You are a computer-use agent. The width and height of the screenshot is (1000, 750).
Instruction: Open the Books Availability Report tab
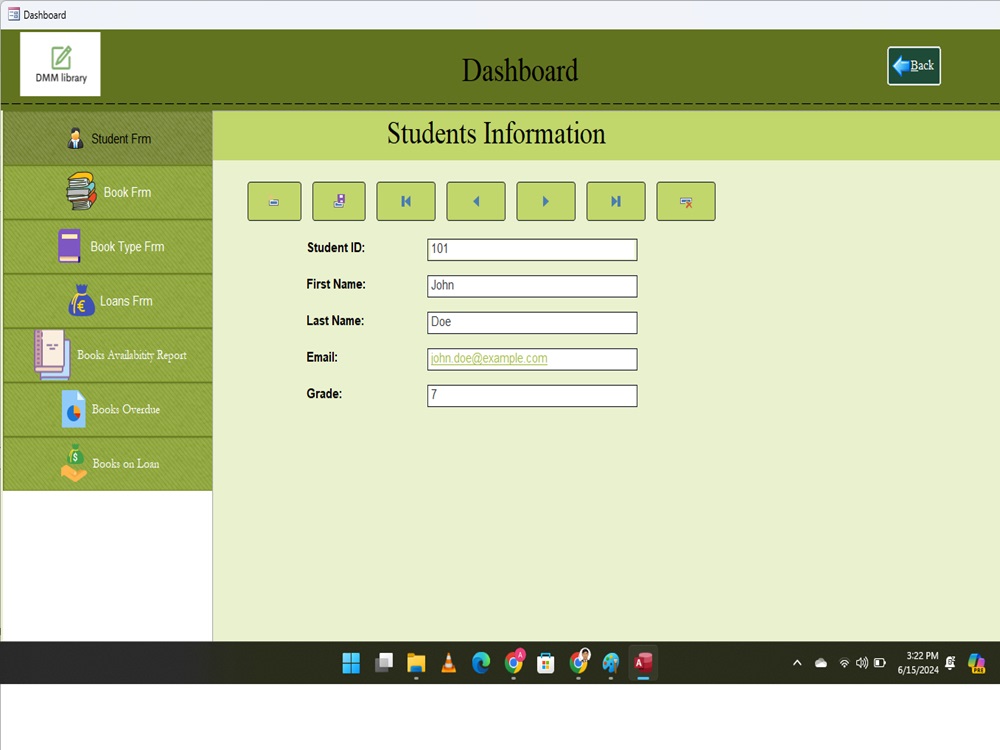[108, 355]
